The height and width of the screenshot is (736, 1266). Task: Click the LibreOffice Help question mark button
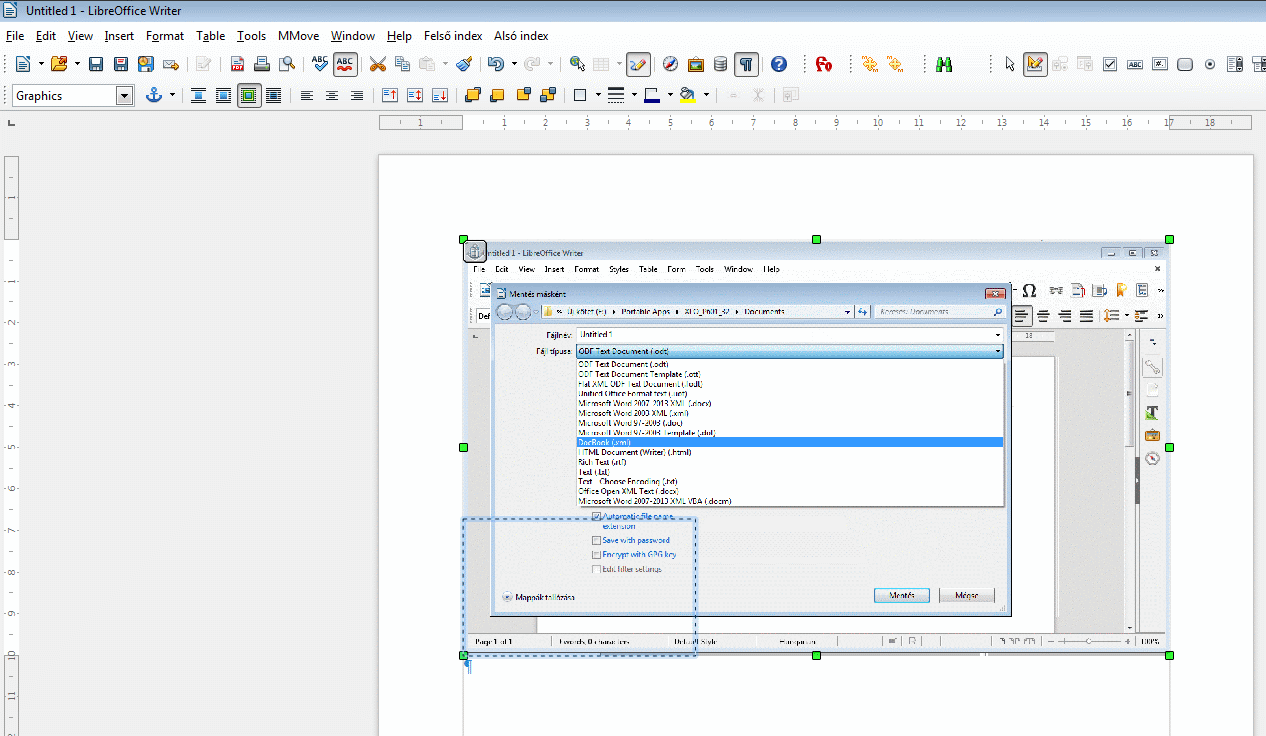pos(779,64)
